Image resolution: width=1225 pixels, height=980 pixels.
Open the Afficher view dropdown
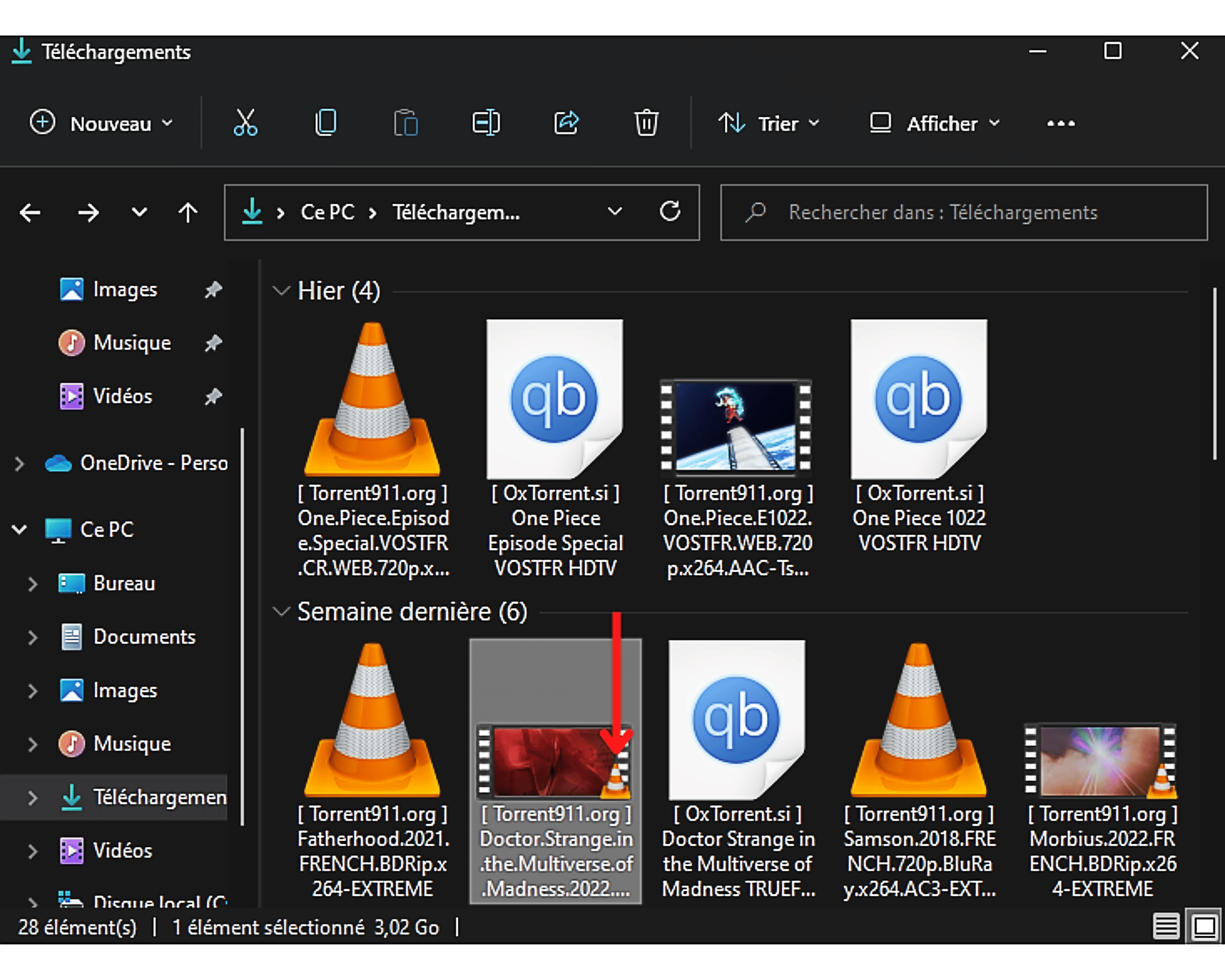click(x=935, y=123)
